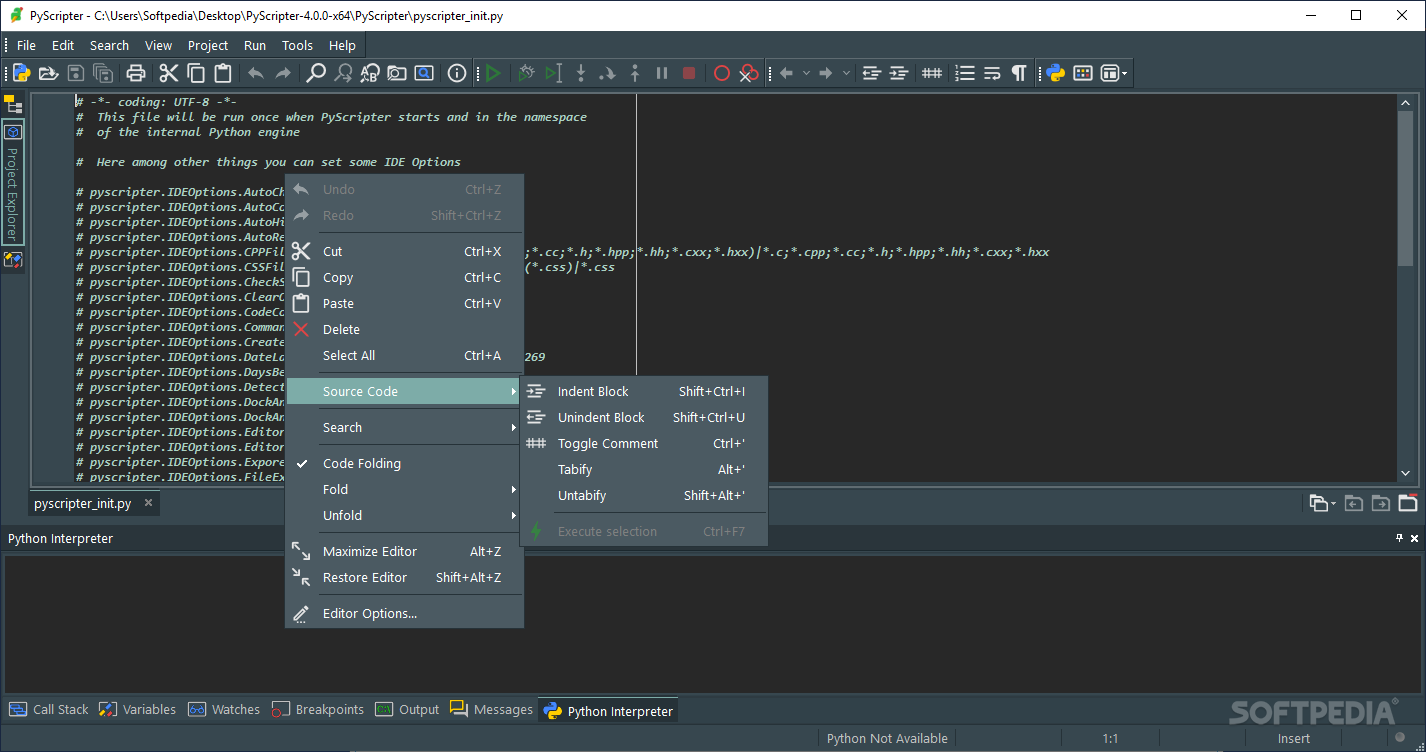Open the File menu
The height and width of the screenshot is (752, 1426).
point(26,45)
